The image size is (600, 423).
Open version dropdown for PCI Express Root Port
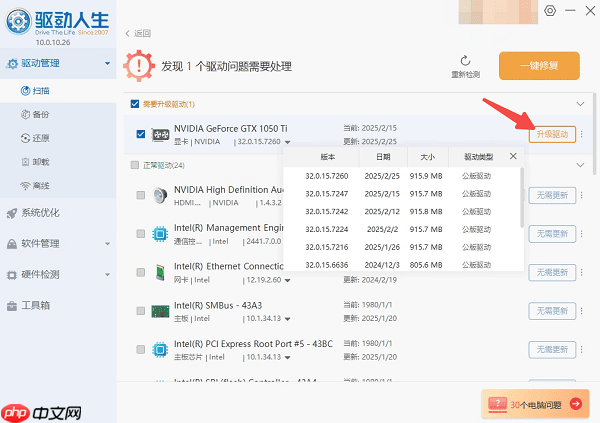point(287,358)
